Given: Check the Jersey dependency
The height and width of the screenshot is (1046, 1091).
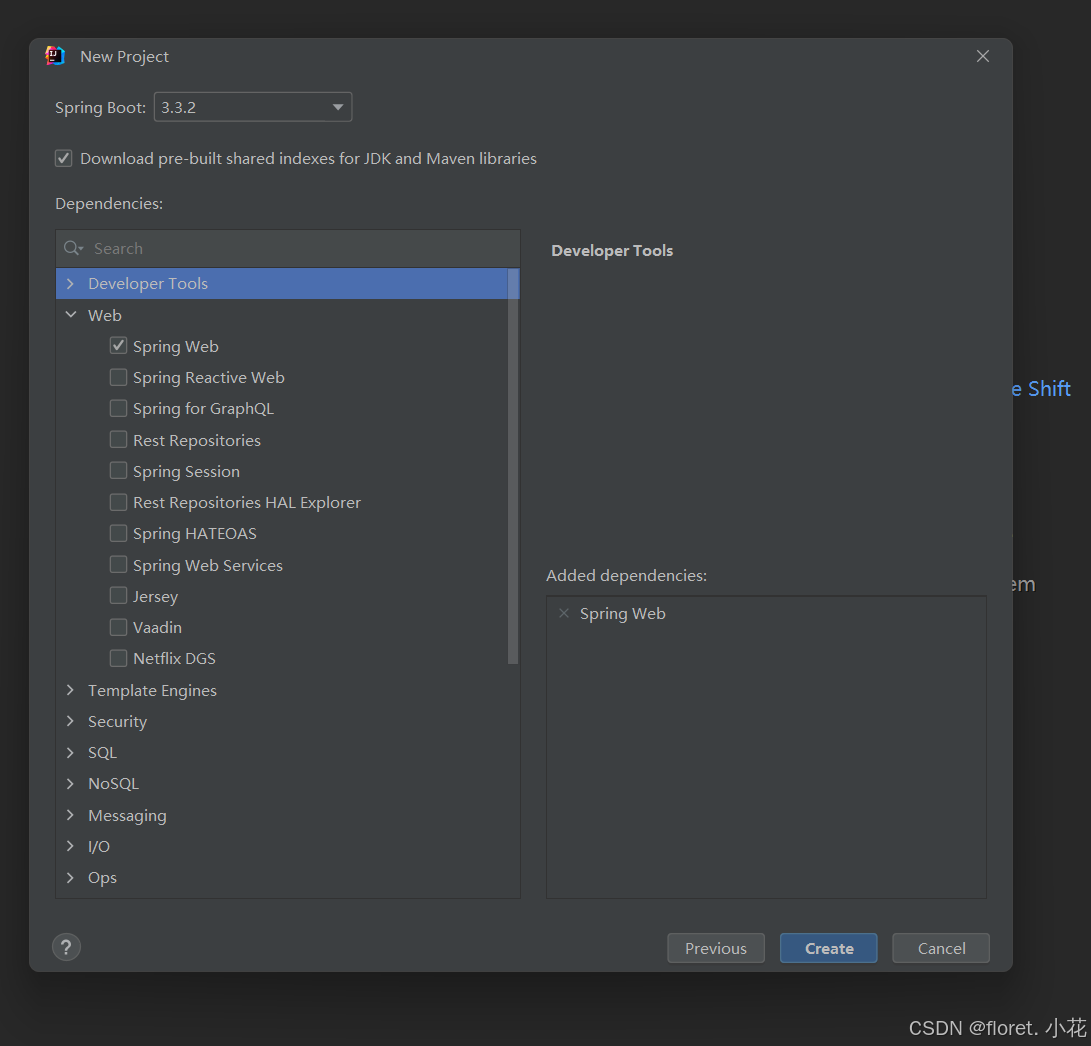Looking at the screenshot, I should click(118, 596).
